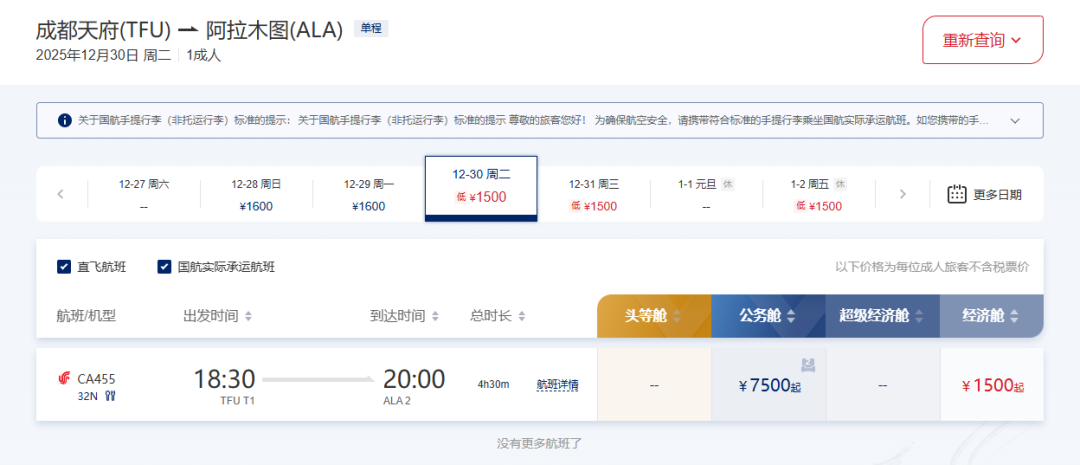Choose the ¥7500 business class fare
The width and height of the screenshot is (1080, 465).
click(769, 386)
